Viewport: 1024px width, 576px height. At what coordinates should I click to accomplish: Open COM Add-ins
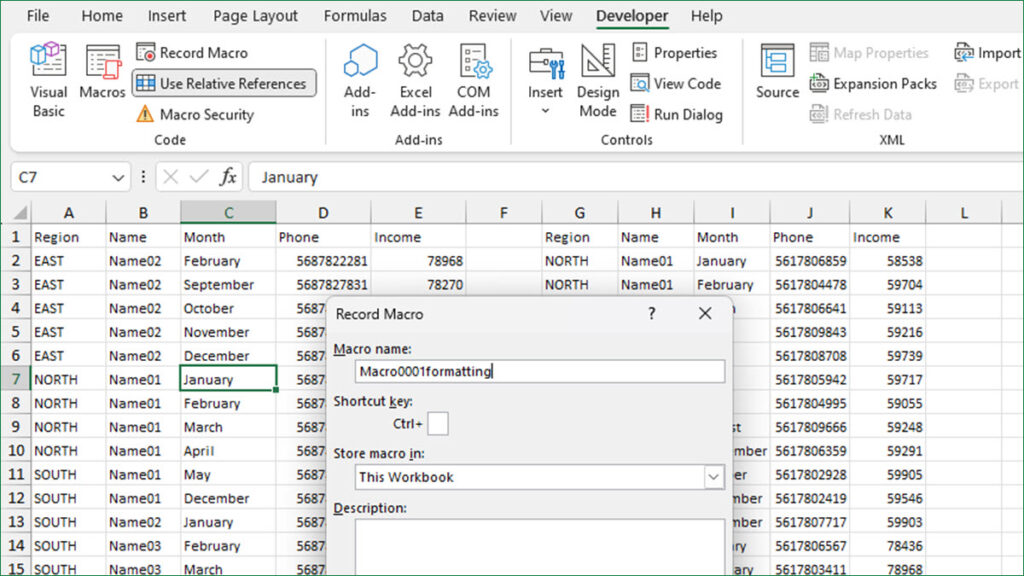[473, 80]
